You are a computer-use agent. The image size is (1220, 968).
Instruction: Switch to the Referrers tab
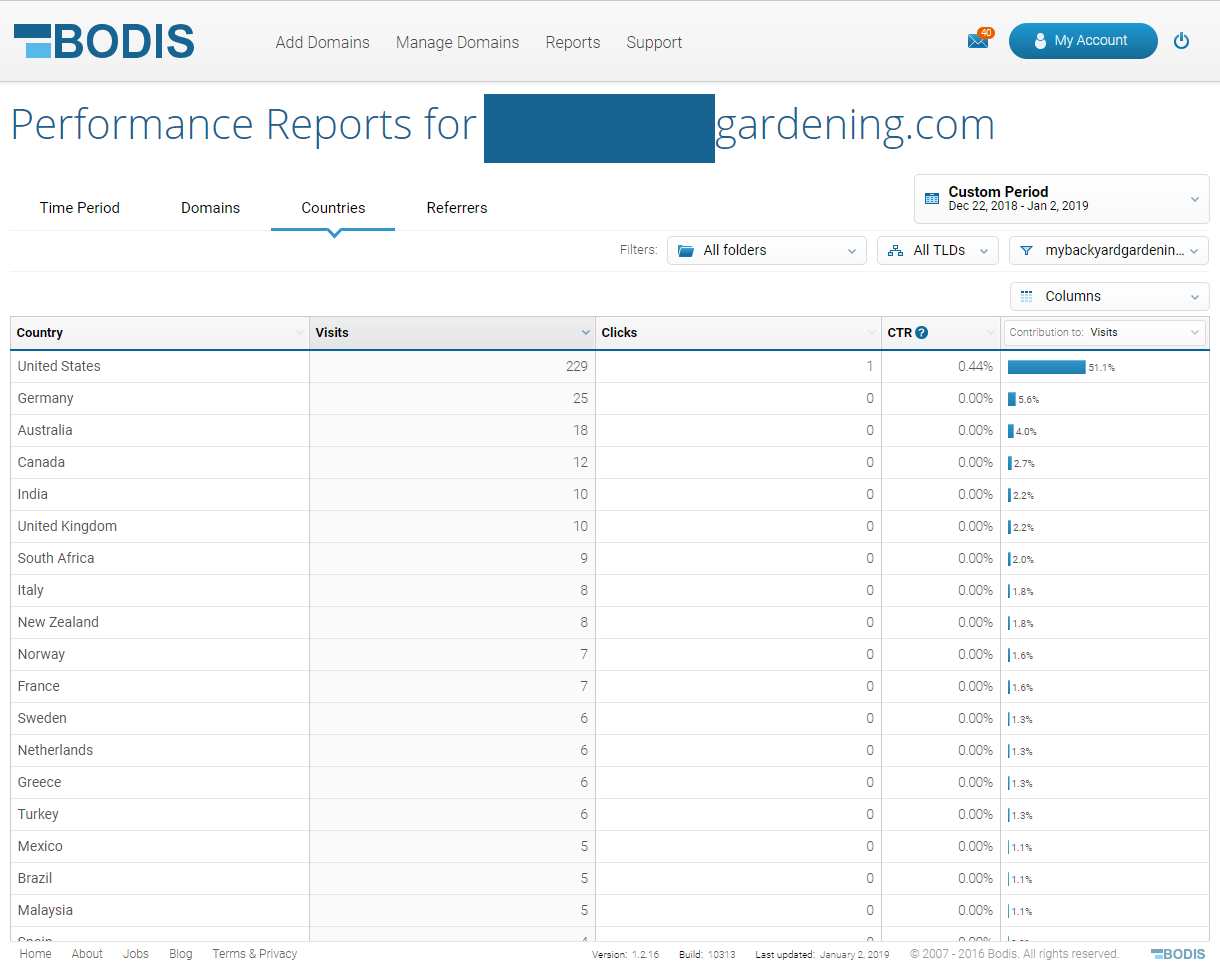tap(457, 208)
